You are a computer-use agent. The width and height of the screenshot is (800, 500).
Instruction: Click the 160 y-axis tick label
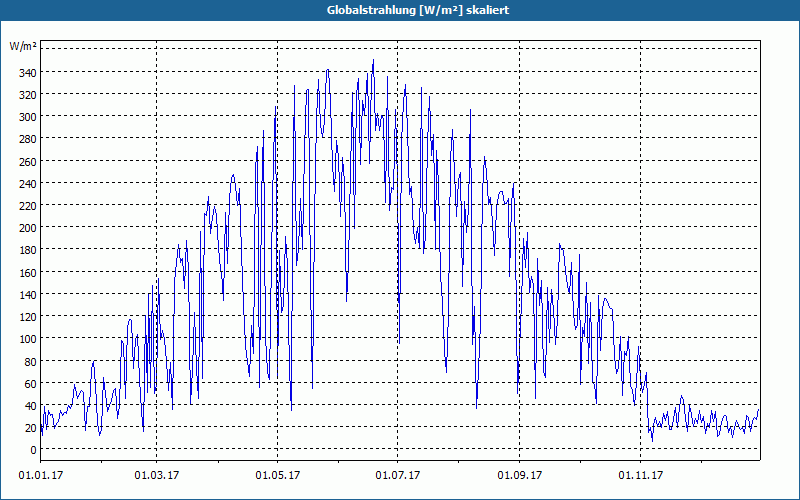[27, 272]
